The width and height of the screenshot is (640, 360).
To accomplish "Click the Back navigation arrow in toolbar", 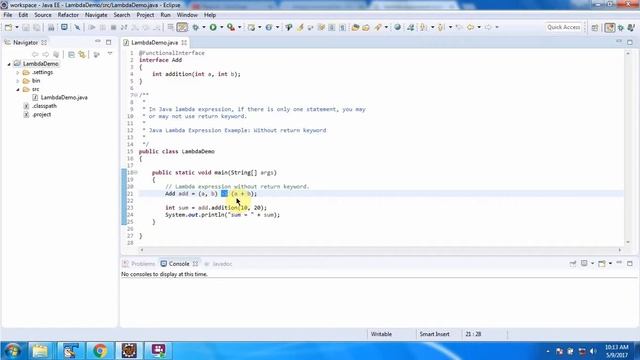I will pos(471,27).
